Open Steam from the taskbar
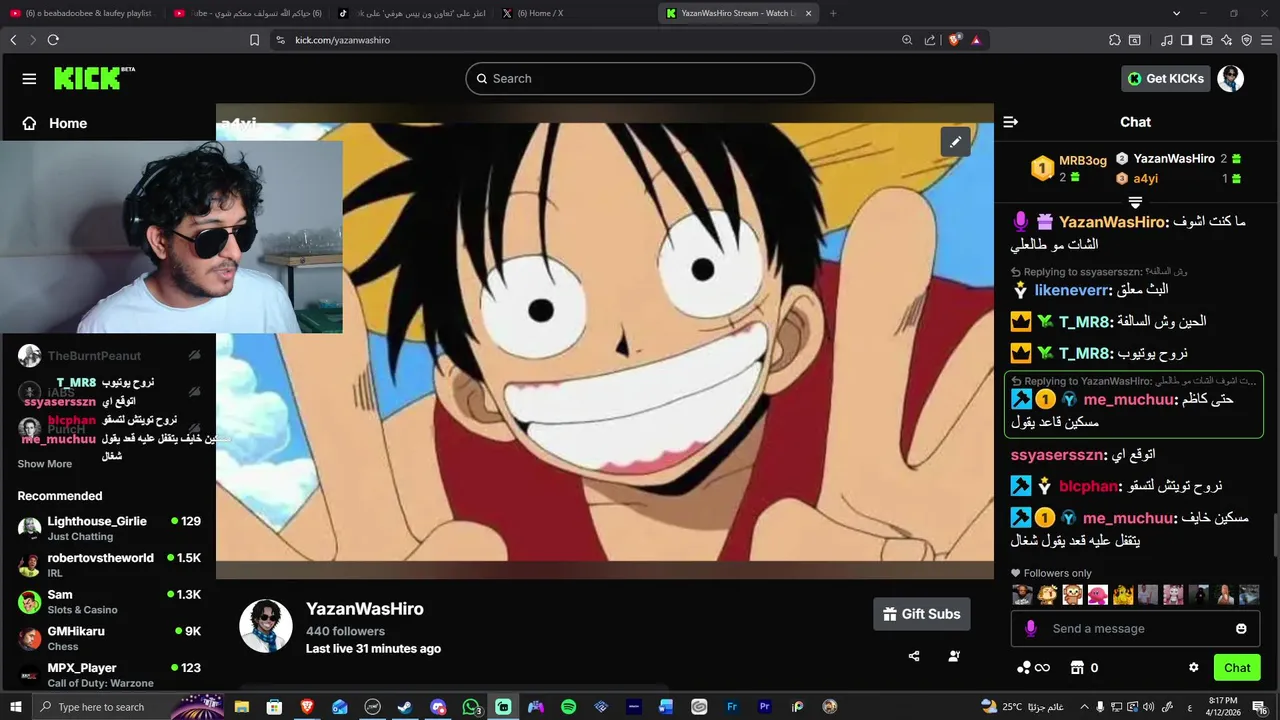This screenshot has width=1280, height=720. pyautogui.click(x=405, y=707)
